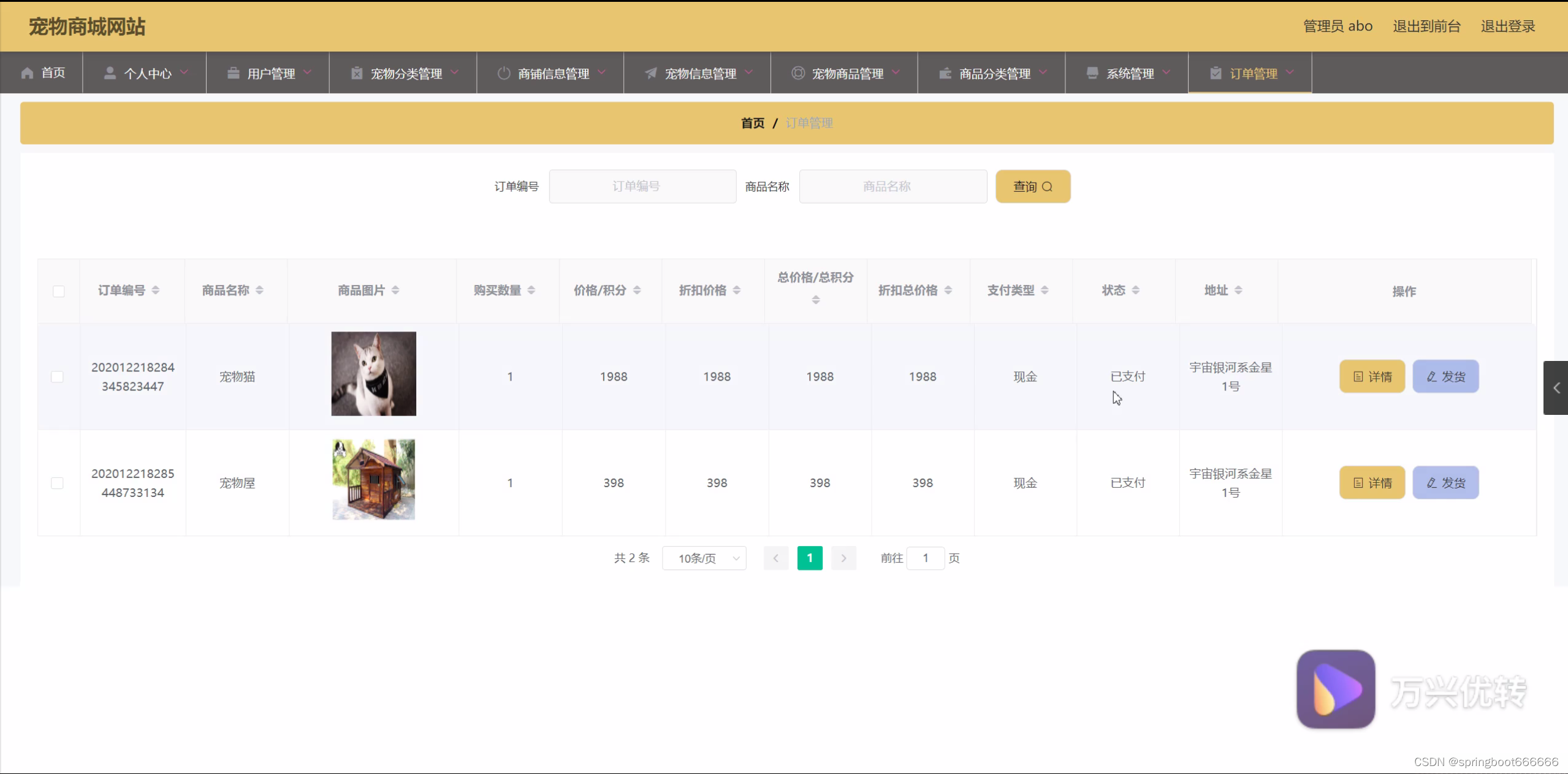1568x774 pixels.
Task: Click the sort arrows on 购买数量 column
Action: pos(531,290)
